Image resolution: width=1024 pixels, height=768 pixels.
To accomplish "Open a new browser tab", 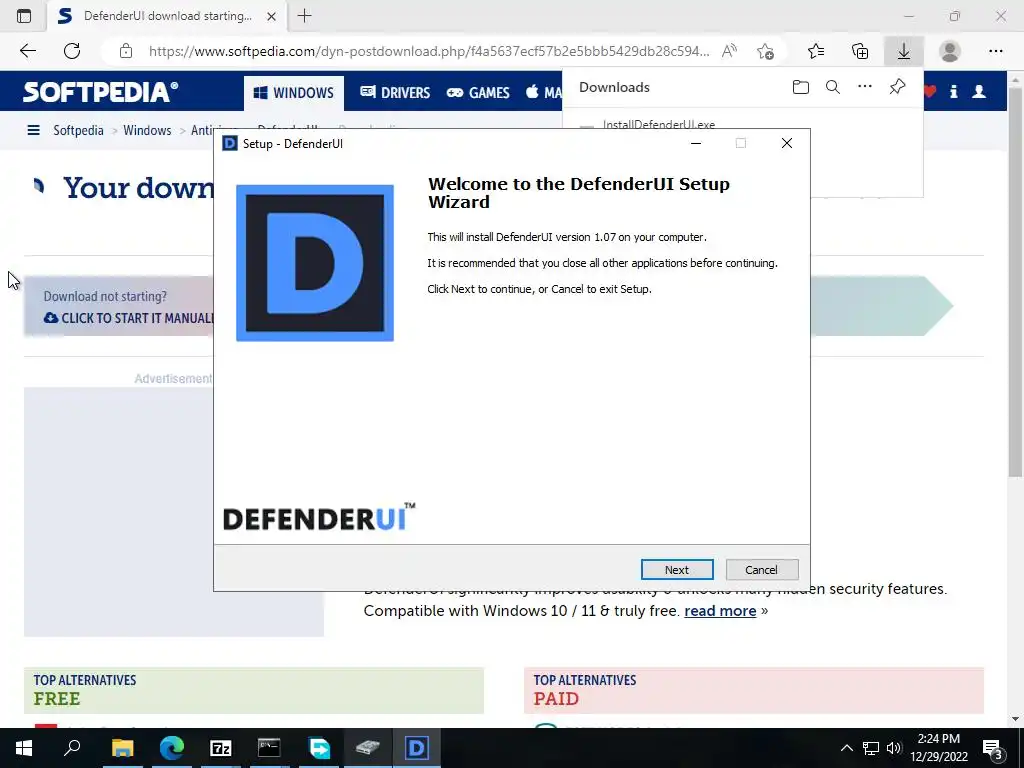I will pos(304,16).
